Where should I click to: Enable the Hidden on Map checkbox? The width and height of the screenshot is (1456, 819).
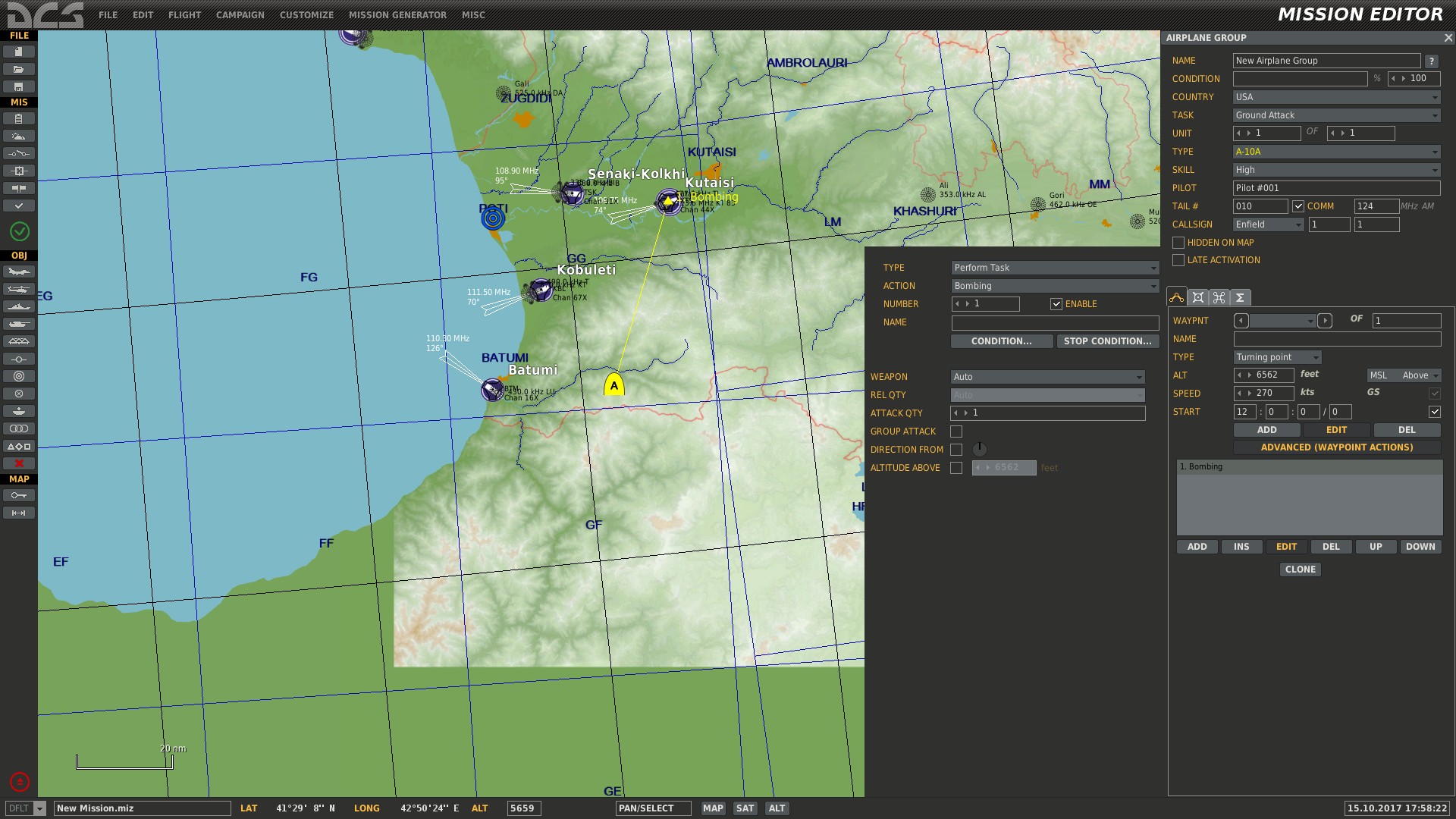(x=1178, y=243)
